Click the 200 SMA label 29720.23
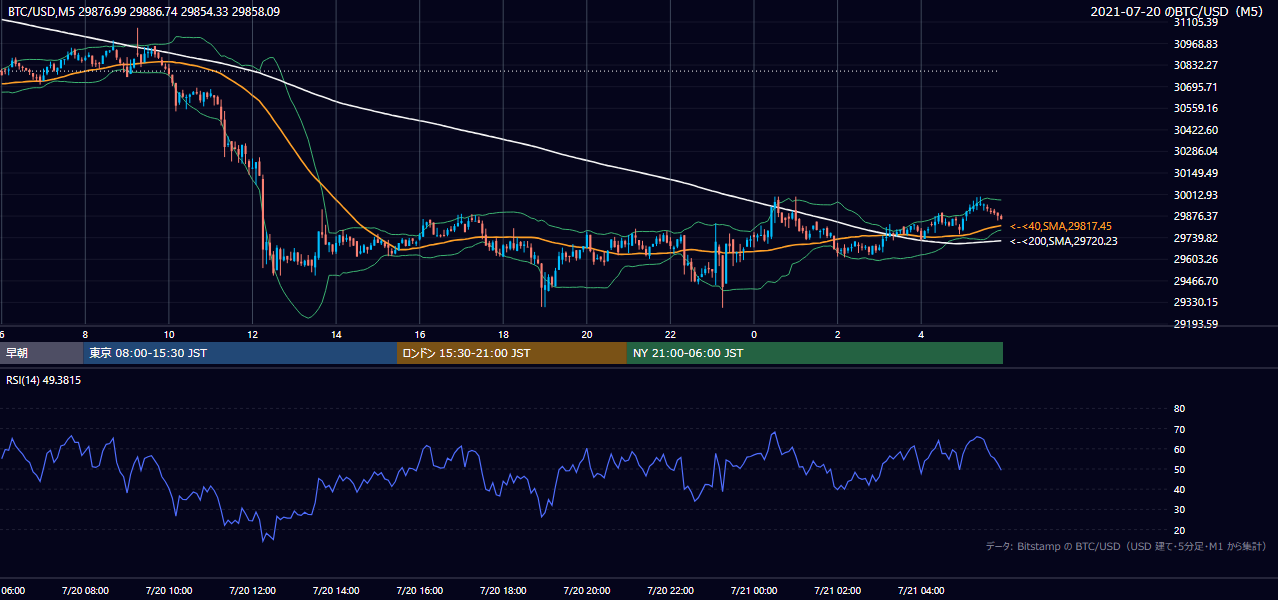 click(x=1063, y=241)
